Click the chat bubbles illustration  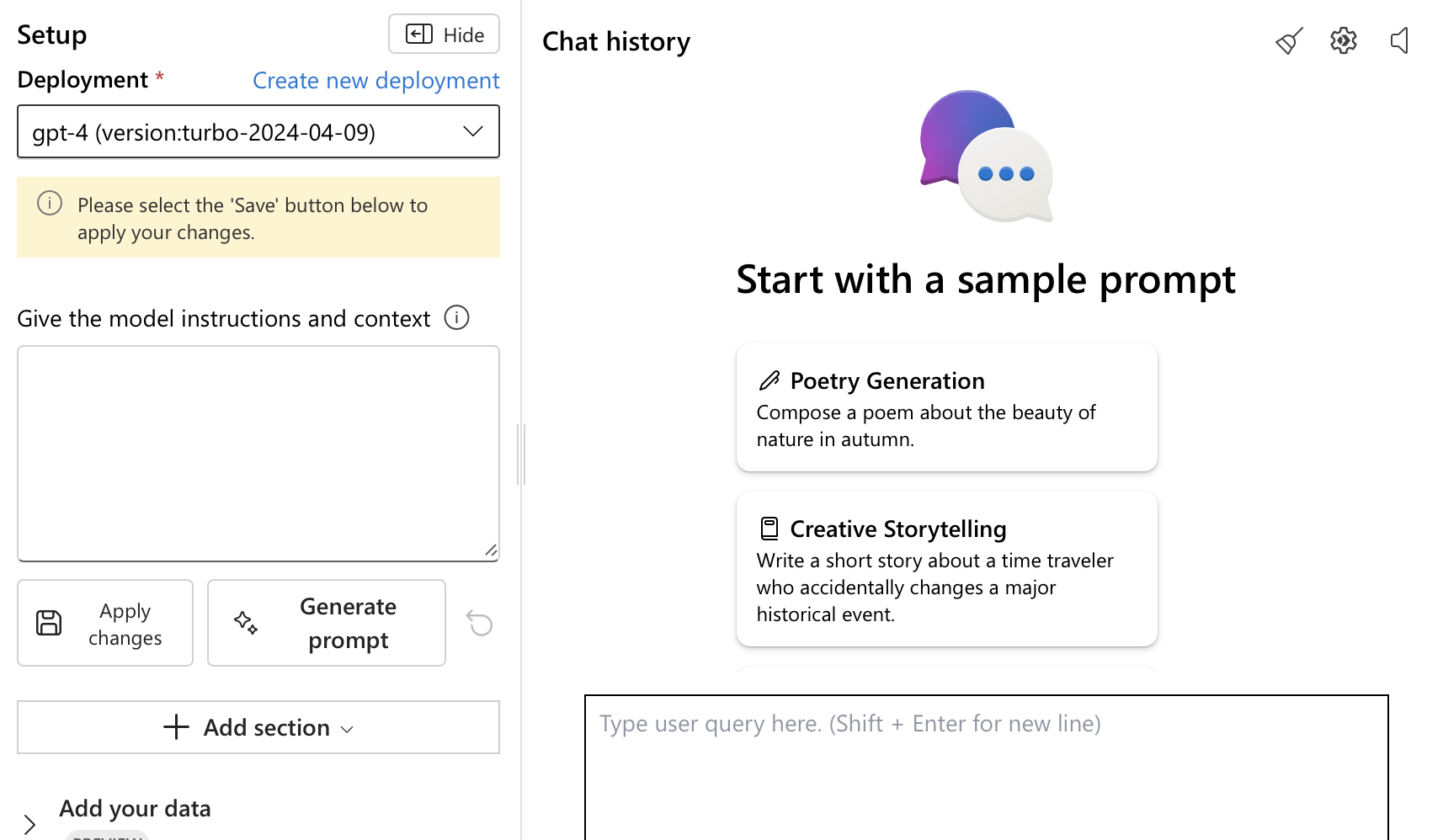tap(986, 157)
